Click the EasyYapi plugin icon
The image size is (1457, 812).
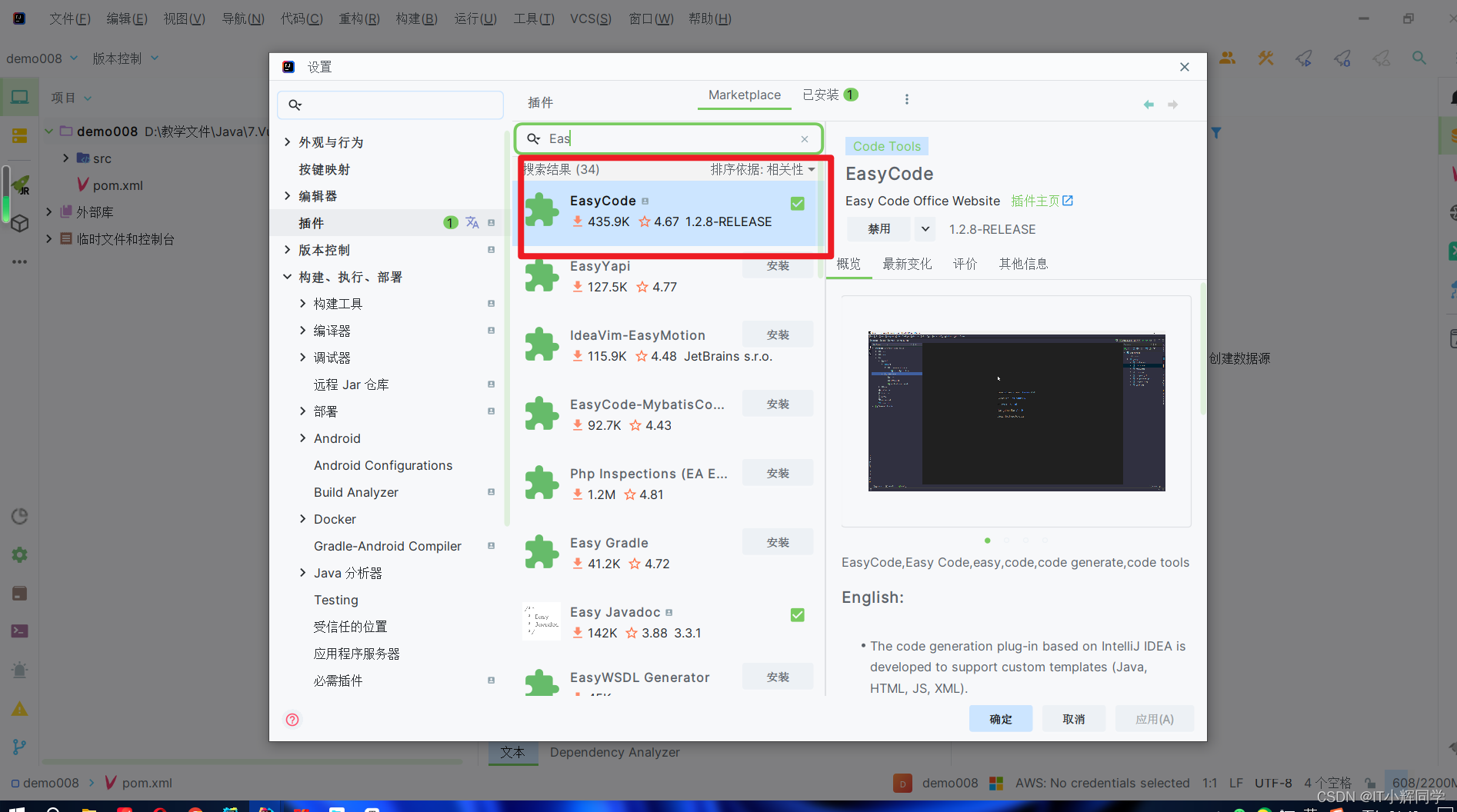[542, 275]
